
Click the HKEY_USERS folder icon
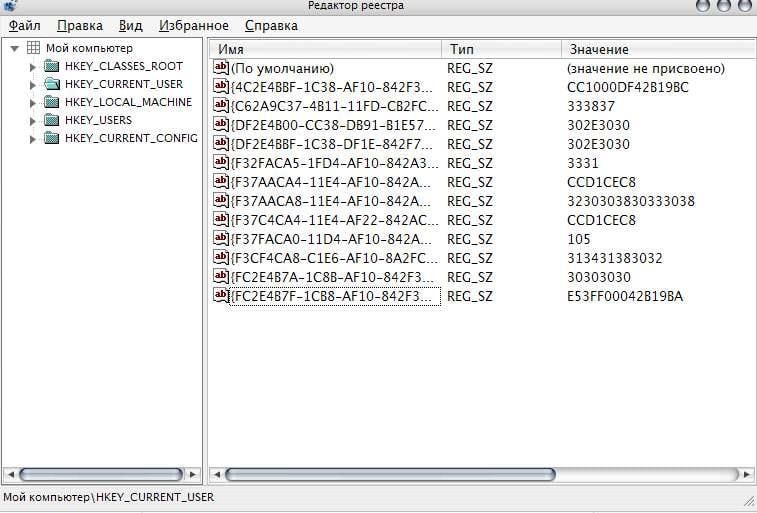point(52,120)
